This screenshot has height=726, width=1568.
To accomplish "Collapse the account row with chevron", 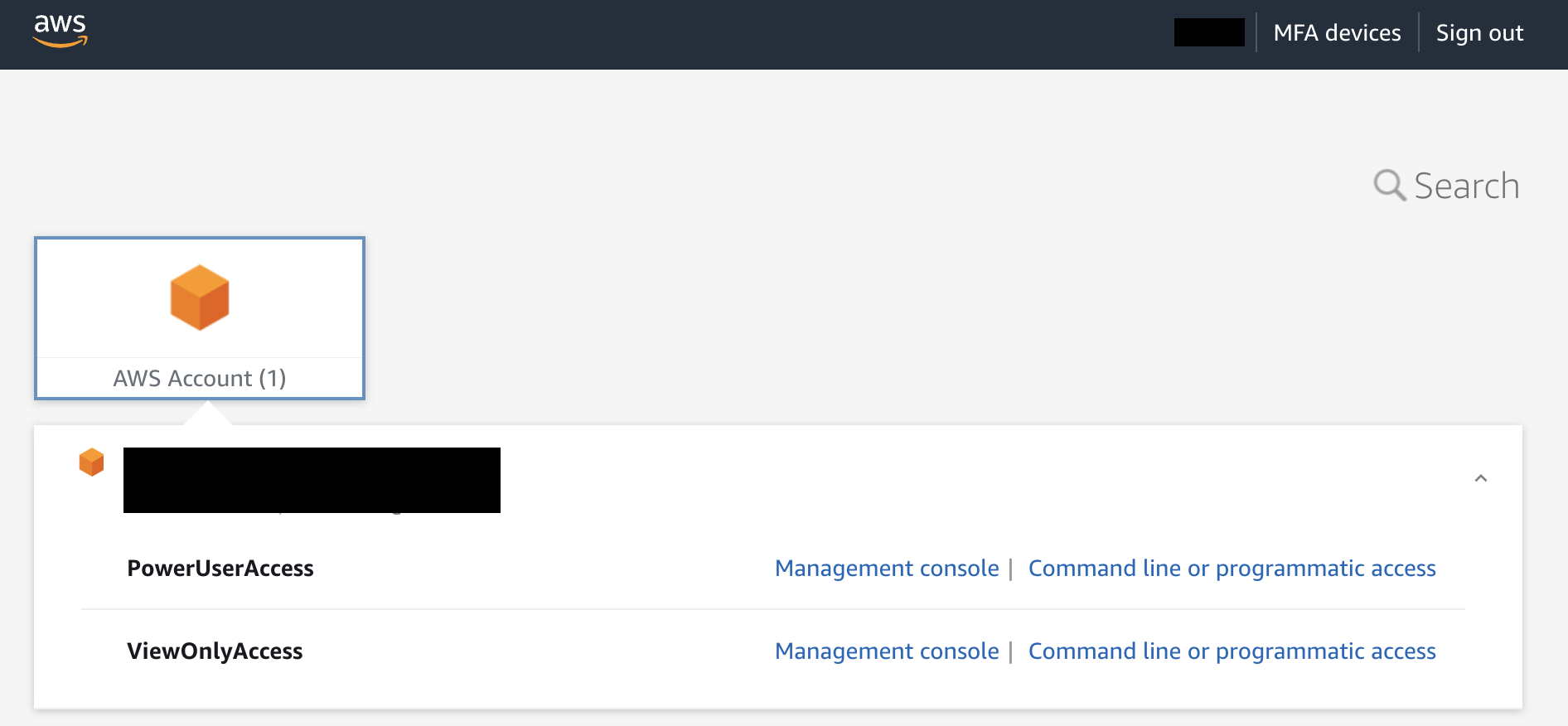I will click(x=1481, y=478).
